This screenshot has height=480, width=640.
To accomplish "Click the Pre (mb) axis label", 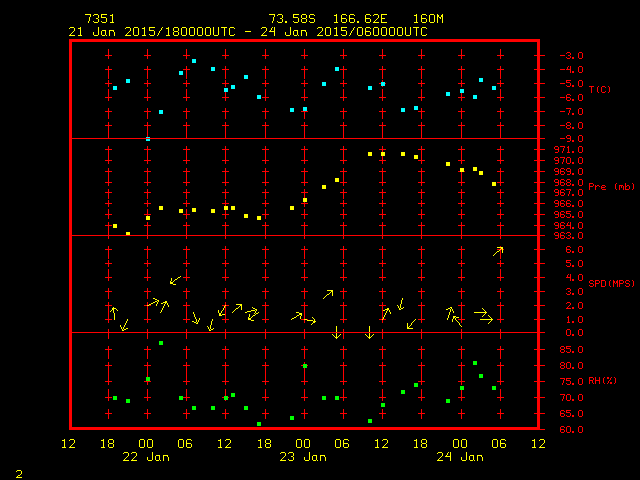I will click(x=611, y=187).
